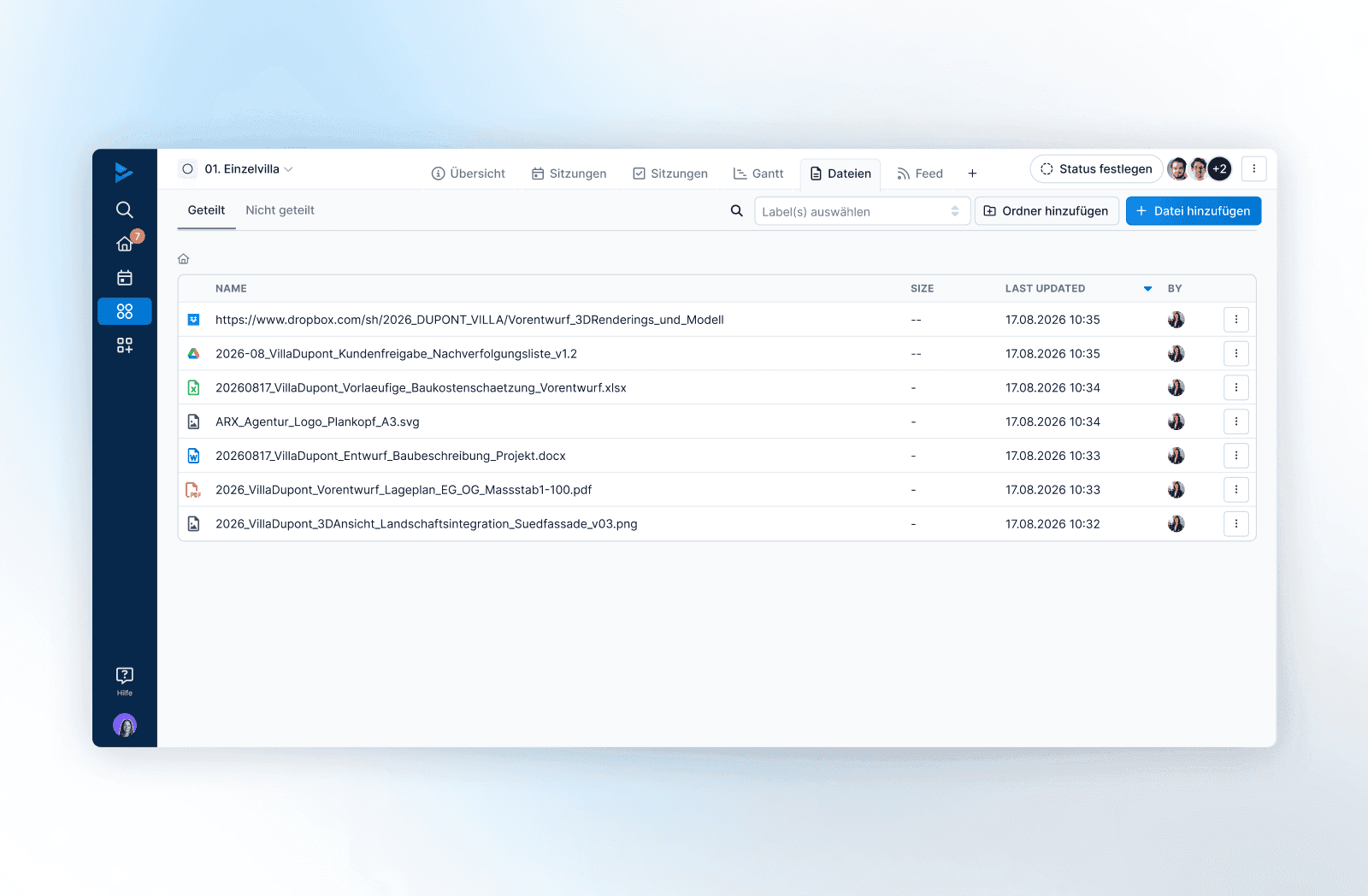This screenshot has width=1368, height=896.
Task: Open the +2 members indicator
Action: (x=1220, y=169)
